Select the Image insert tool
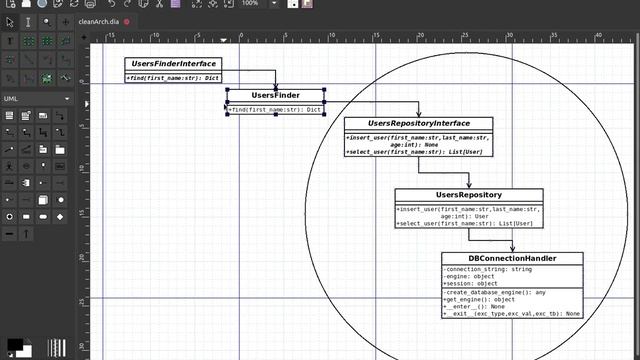 click(47, 78)
